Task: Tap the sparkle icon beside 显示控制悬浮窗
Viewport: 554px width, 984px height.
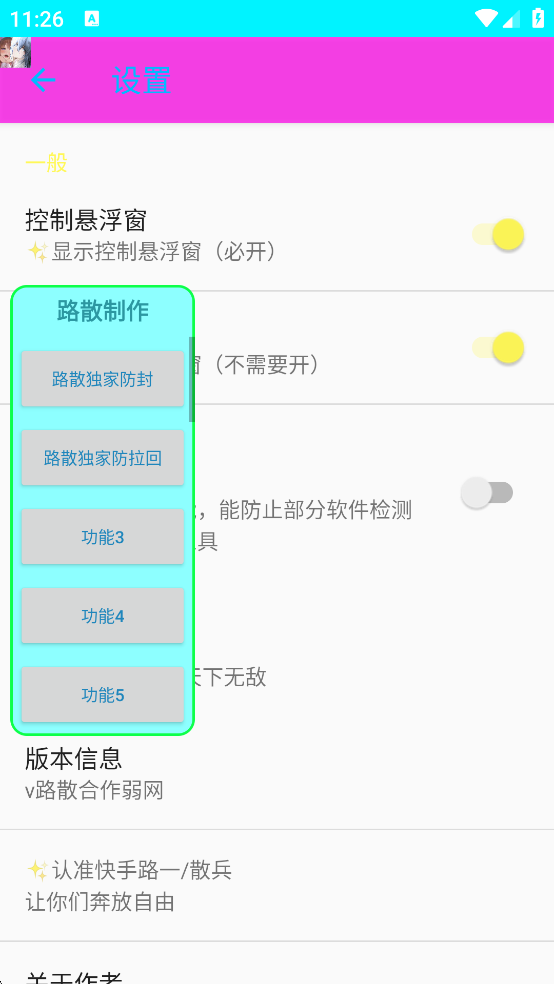Action: 38,252
